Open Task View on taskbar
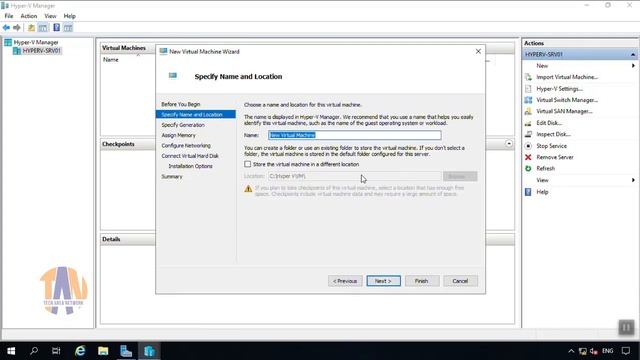This screenshot has width=640, height=360. coord(56,351)
